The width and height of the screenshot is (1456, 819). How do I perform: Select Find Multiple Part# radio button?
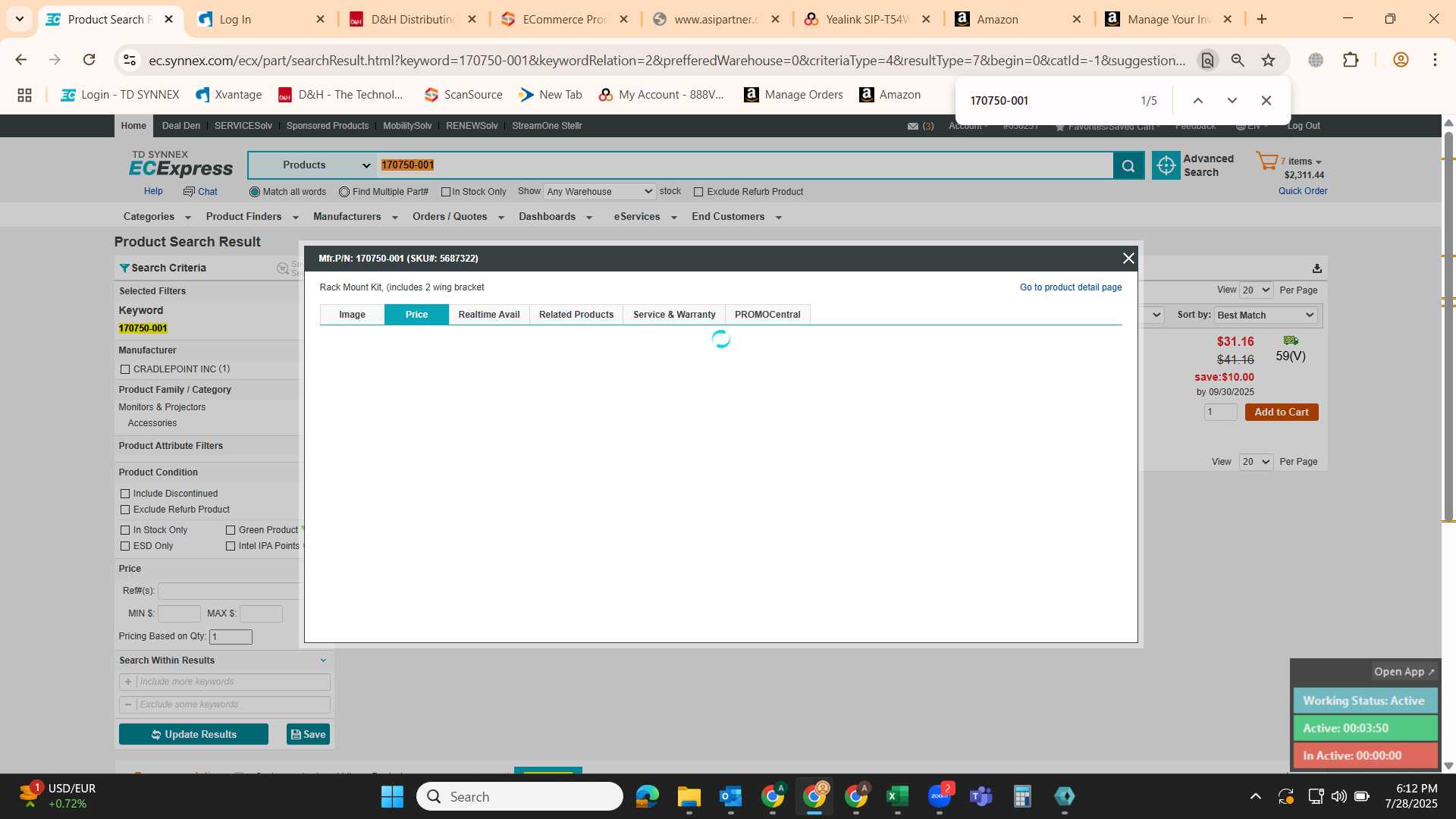point(344,192)
